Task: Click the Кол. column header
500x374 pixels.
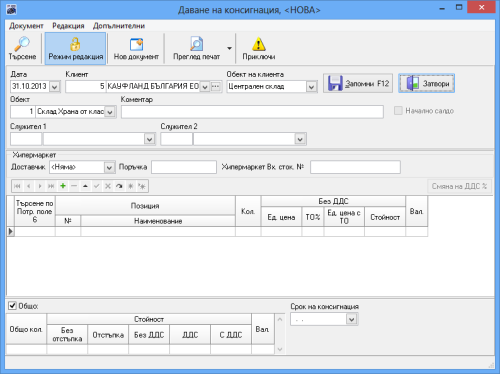Action: click(248, 211)
